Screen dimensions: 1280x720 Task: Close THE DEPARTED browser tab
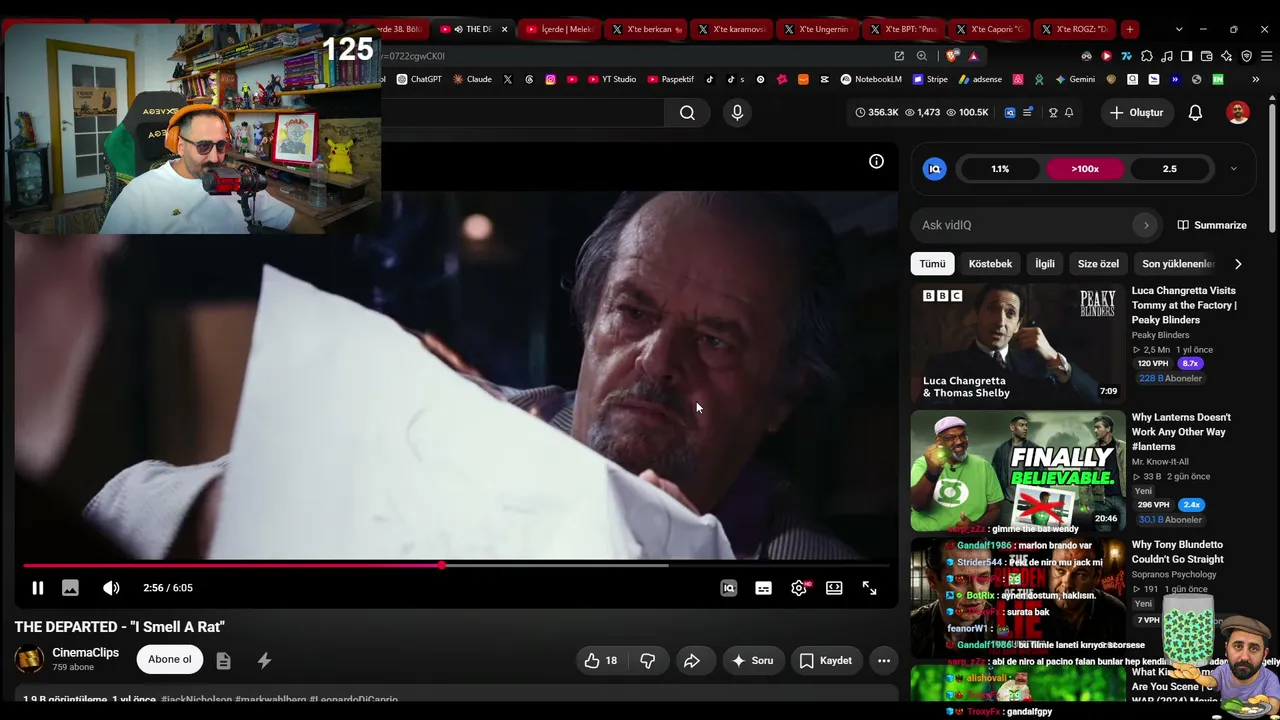tap(504, 29)
